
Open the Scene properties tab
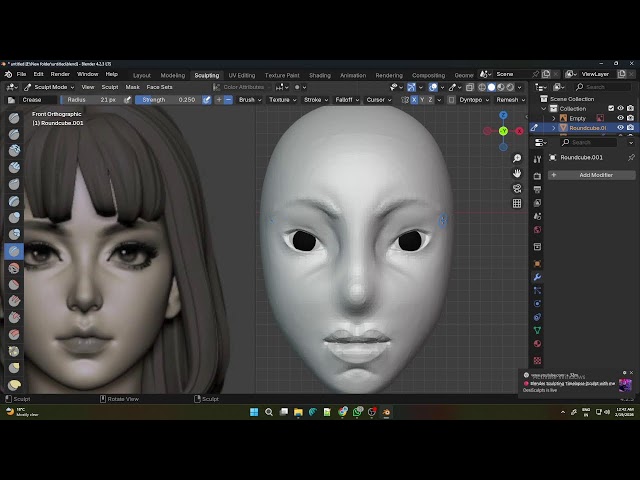(537, 216)
